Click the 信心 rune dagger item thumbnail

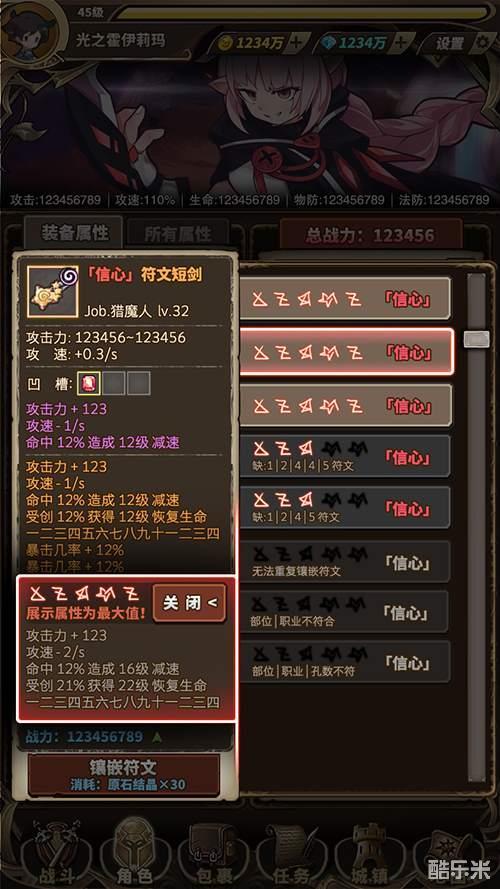pos(52,291)
